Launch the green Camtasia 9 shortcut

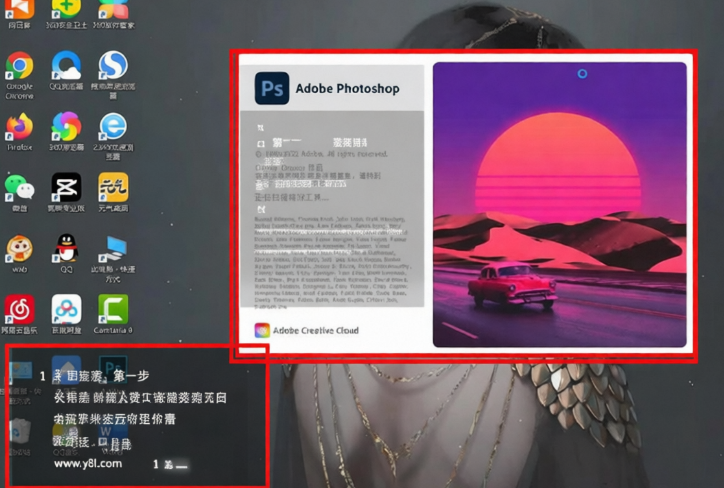[x=113, y=309]
